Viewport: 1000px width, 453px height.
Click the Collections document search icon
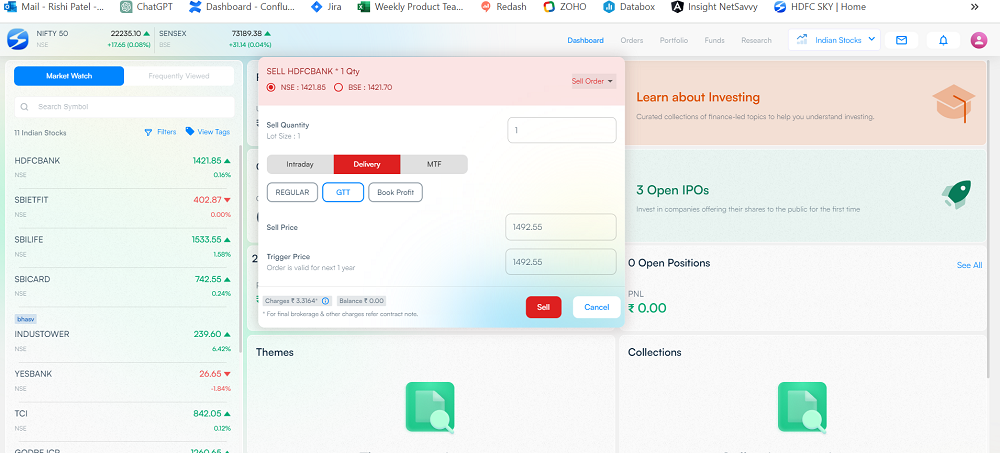click(802, 408)
